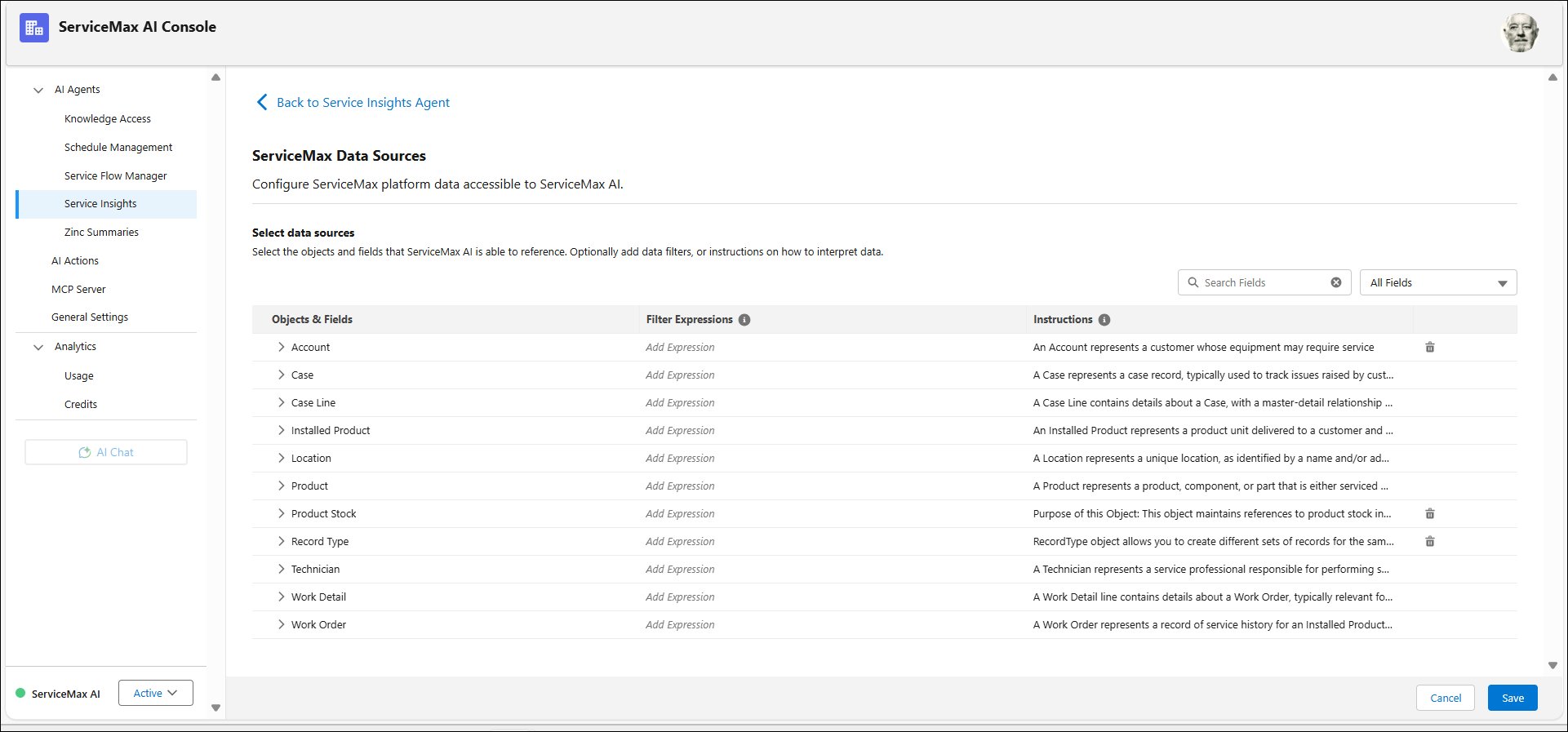The height and width of the screenshot is (732, 1568).
Task: Click the Instructions info icon
Action: 1104,320
